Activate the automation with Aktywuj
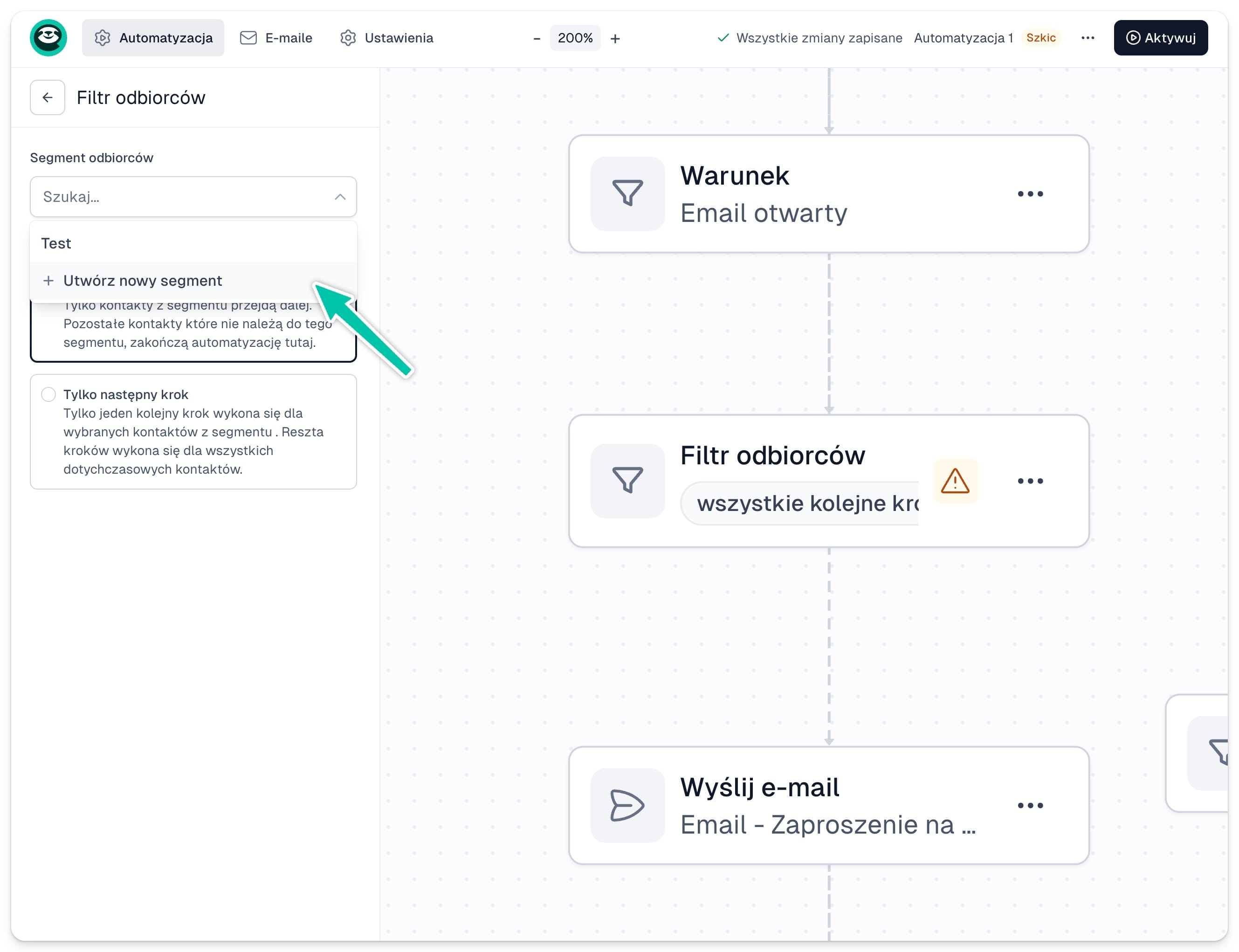Viewport: 1239px width, 952px height. click(x=1160, y=38)
